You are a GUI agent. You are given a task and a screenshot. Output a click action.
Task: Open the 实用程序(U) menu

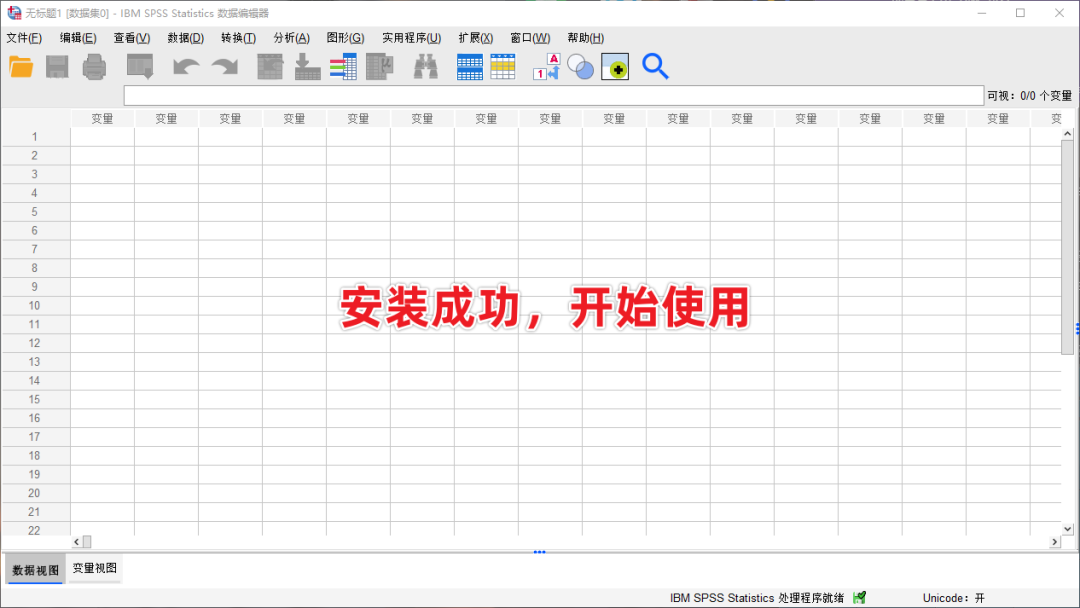(x=411, y=38)
